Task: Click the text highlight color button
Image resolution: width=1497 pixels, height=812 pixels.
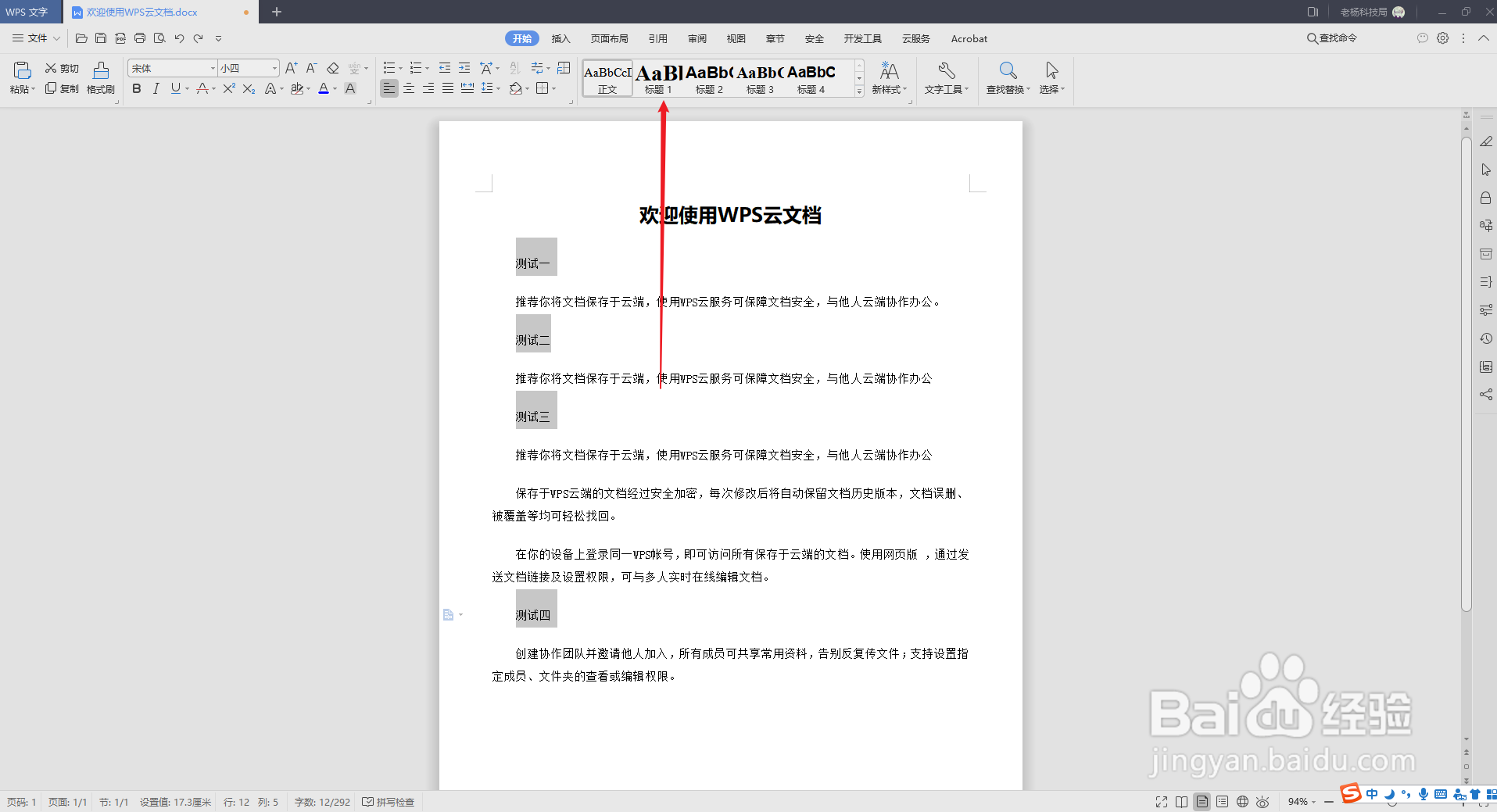Action: [297, 88]
